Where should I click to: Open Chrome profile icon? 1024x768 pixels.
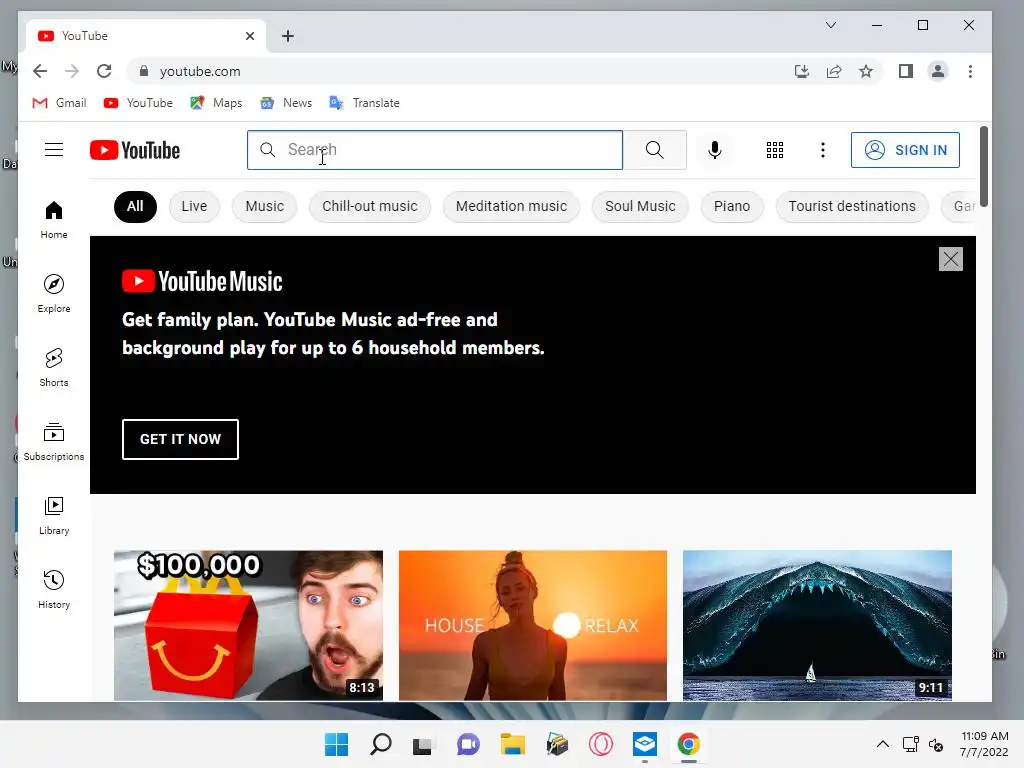click(x=938, y=71)
